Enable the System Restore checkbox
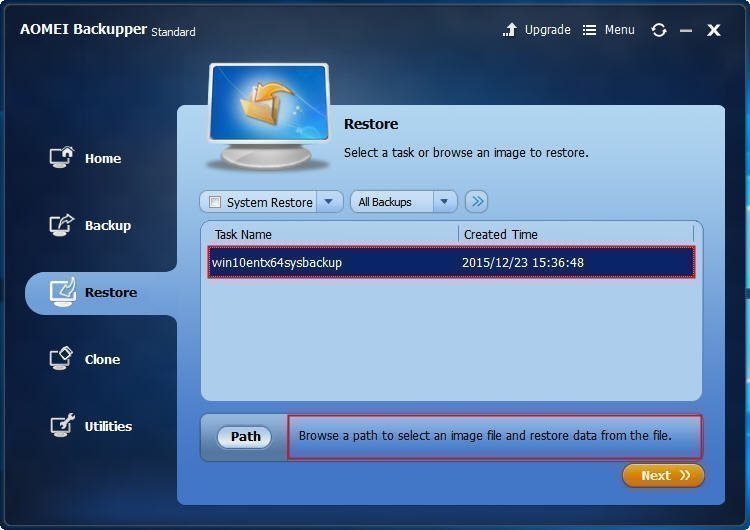This screenshot has height=530, width=750. 215,202
